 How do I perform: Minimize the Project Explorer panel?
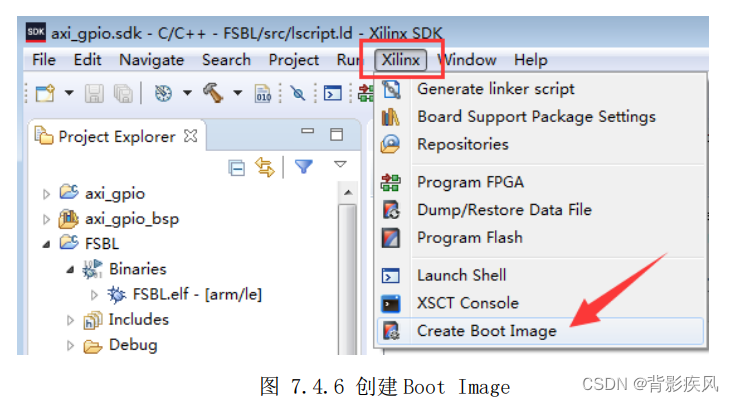[308, 131]
